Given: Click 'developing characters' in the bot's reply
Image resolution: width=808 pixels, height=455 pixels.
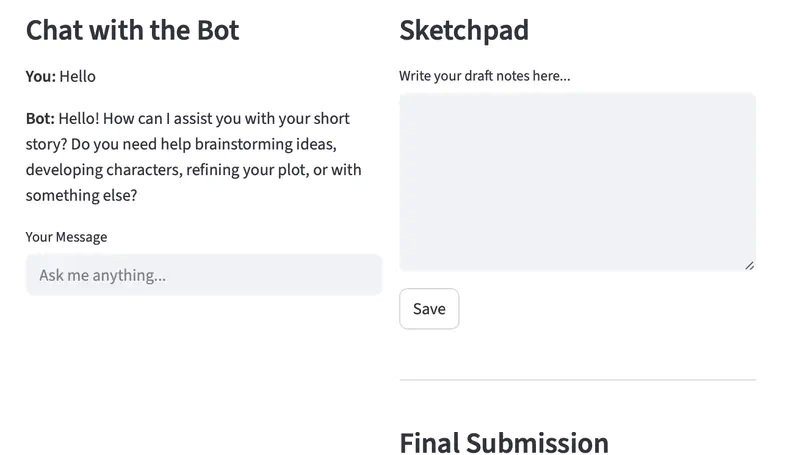Looking at the screenshot, I should [103, 170].
